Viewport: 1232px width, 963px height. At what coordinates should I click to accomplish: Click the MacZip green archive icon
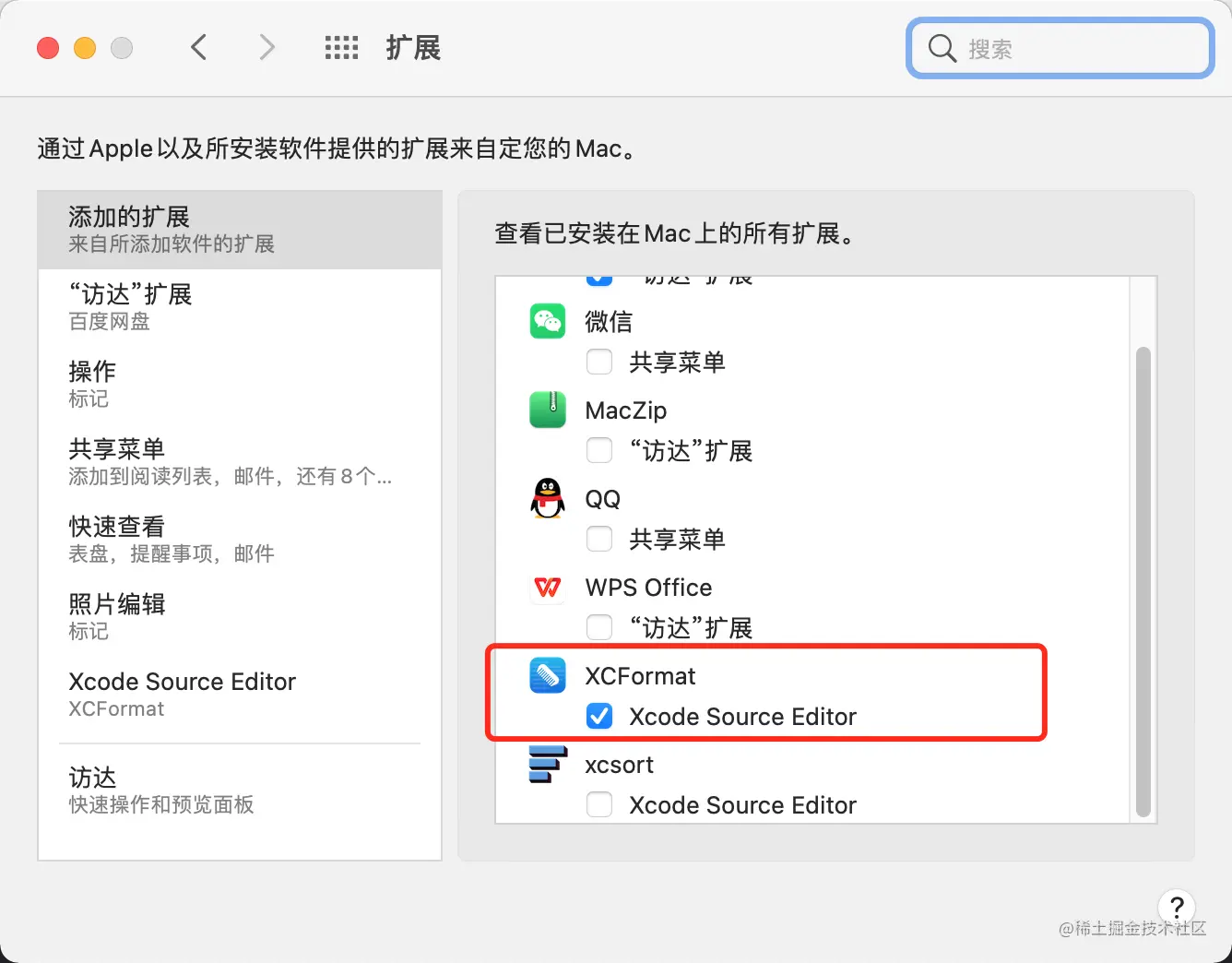[x=548, y=410]
